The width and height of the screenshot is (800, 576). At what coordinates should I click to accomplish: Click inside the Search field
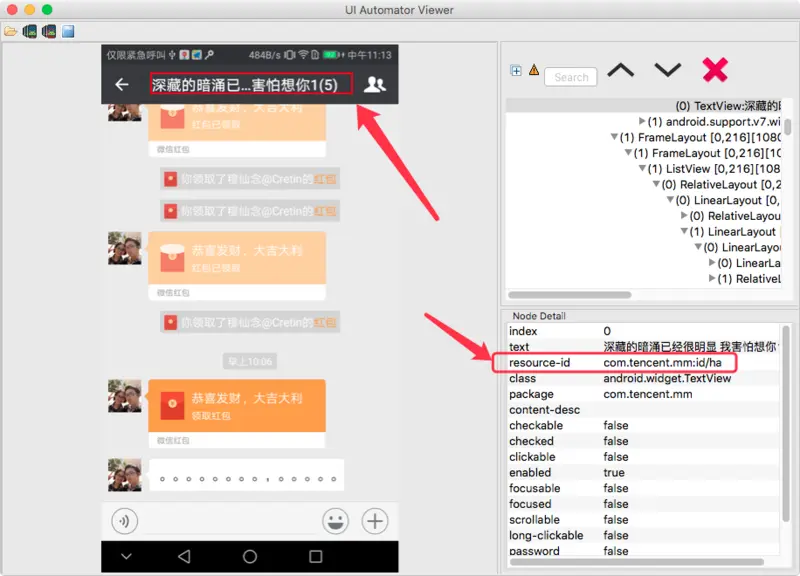pyautogui.click(x=570, y=77)
